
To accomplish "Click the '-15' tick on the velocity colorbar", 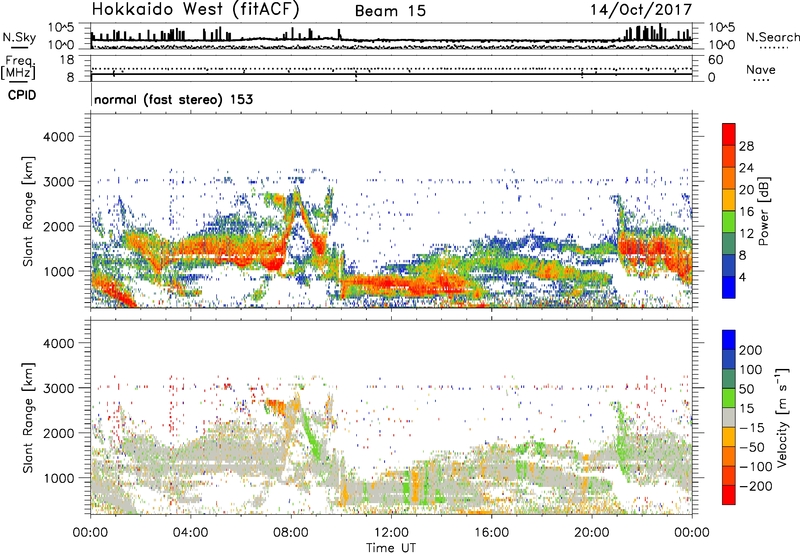I will click(752, 427).
